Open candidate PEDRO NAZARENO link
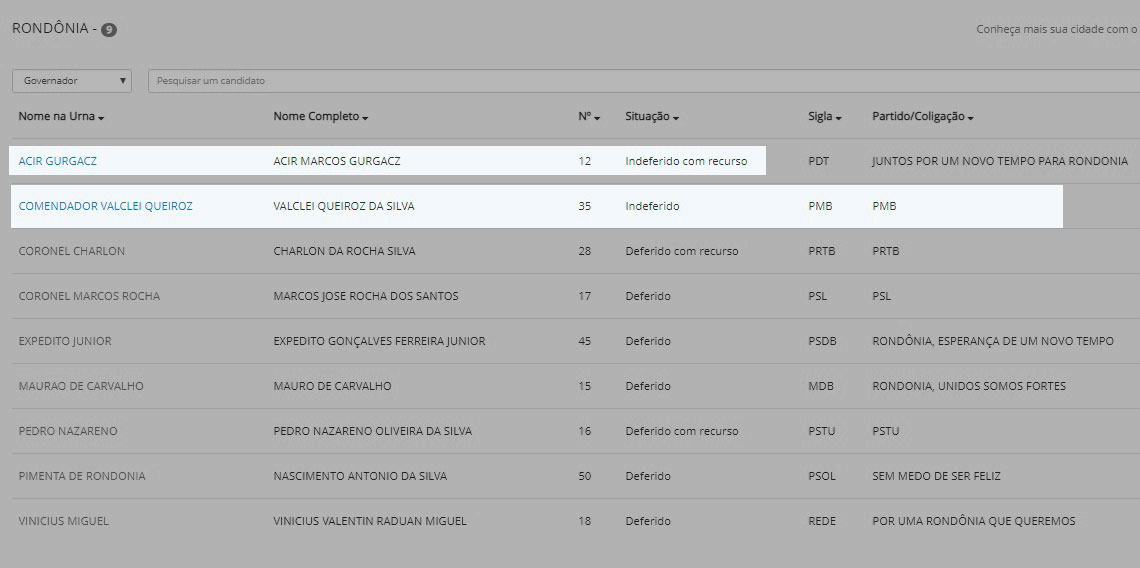The image size is (1140, 568). pos(68,431)
